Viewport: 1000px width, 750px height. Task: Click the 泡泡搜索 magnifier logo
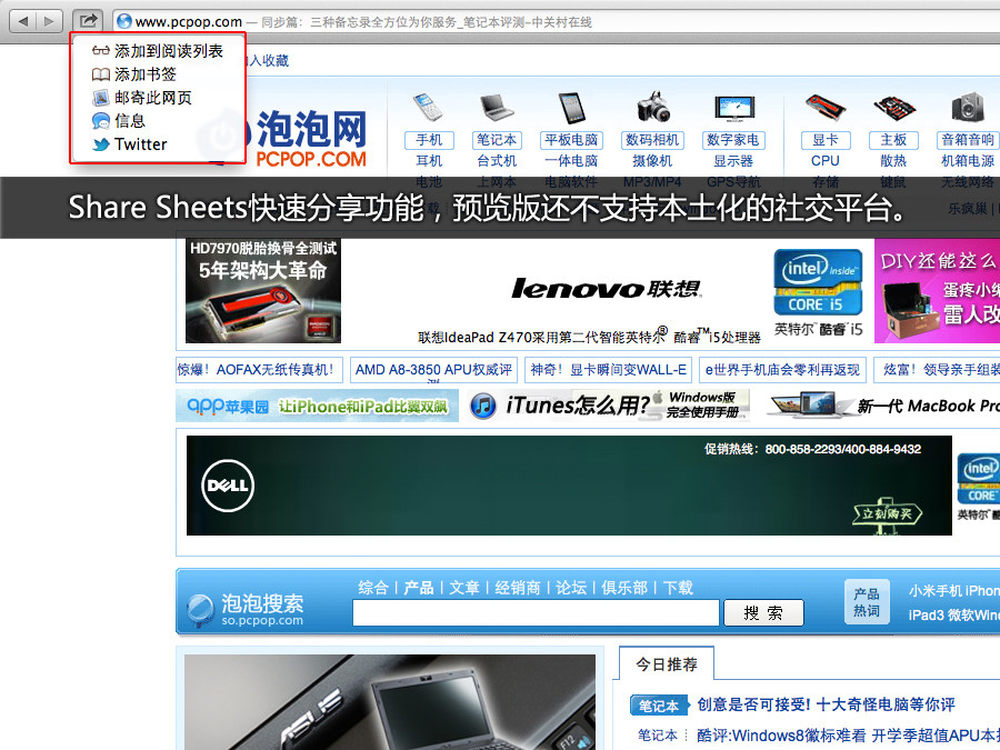pos(200,609)
